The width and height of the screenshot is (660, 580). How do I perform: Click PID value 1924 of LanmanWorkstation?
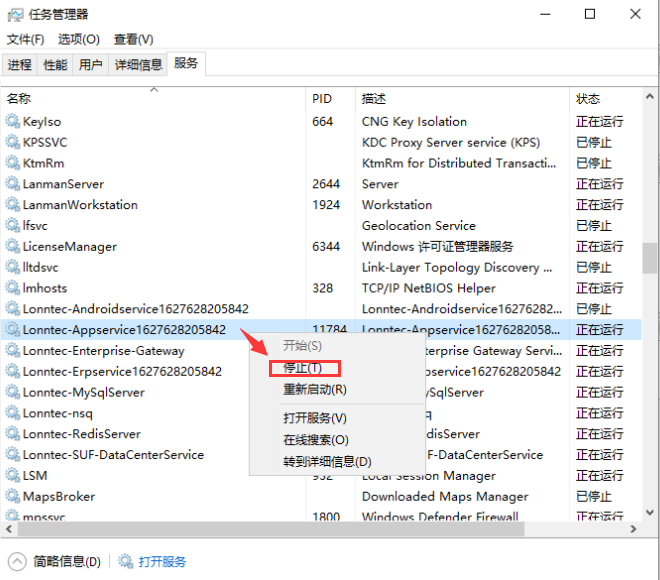[326, 205]
